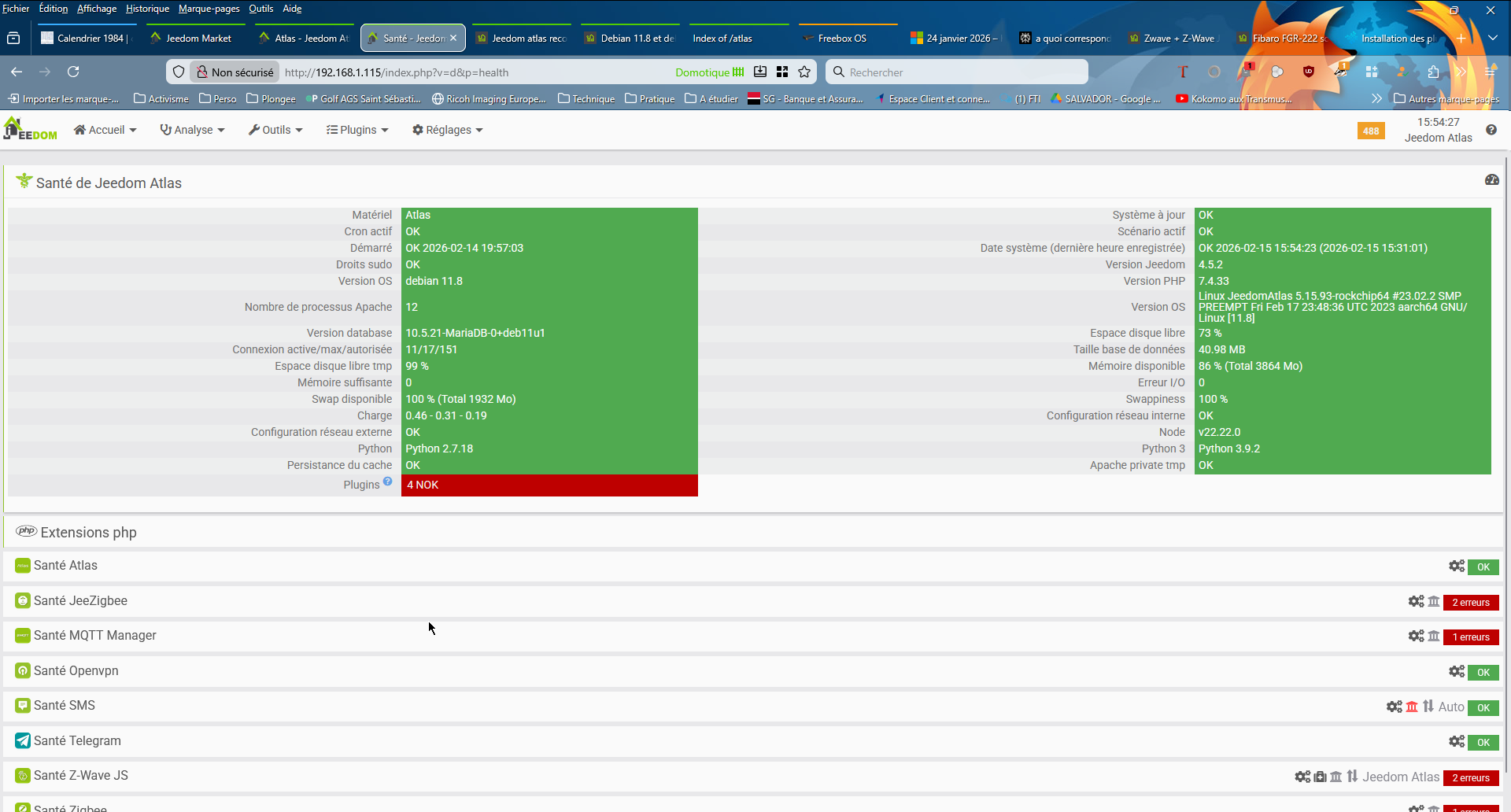Click the URL address field

pos(475,72)
